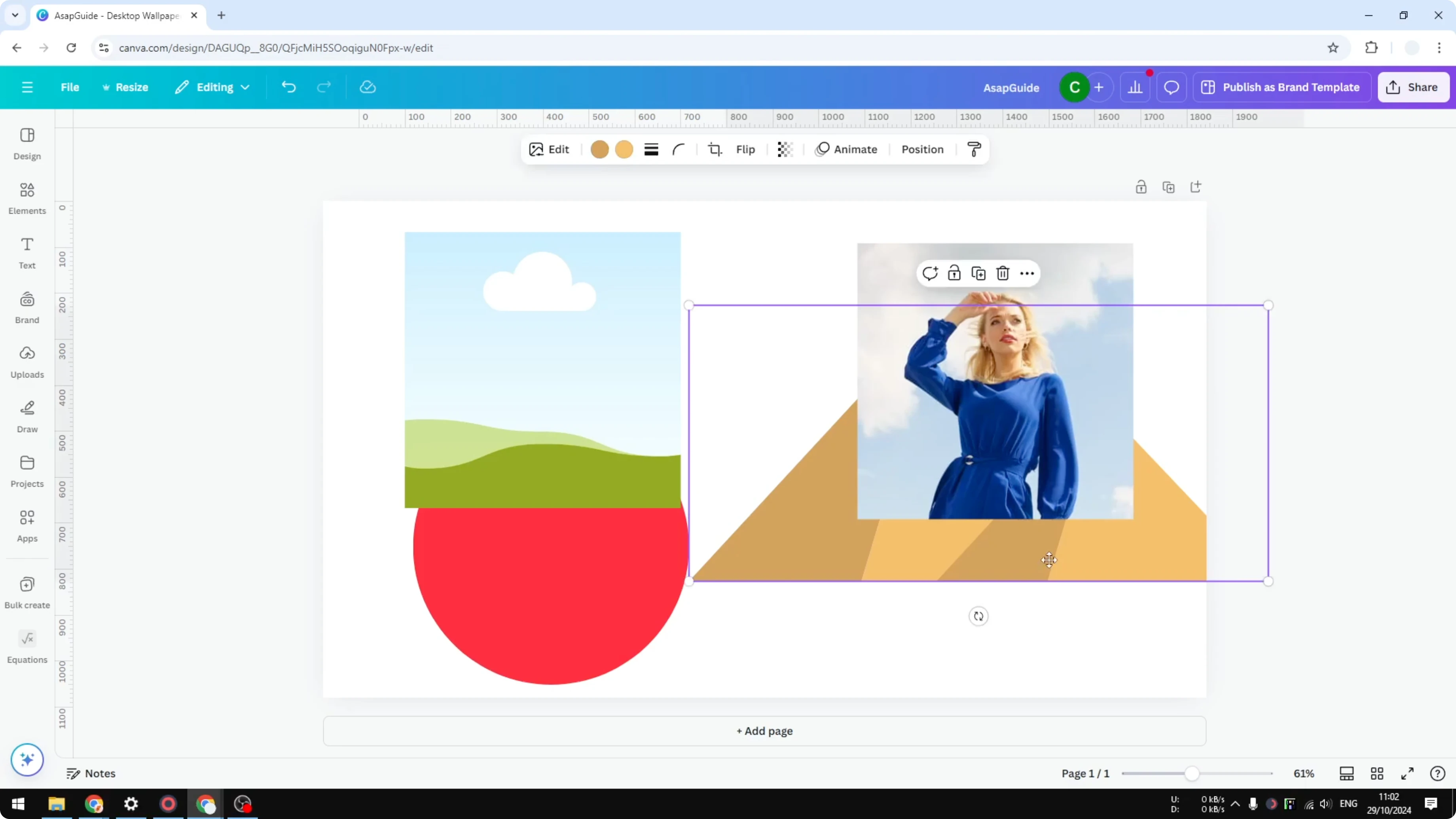The height and width of the screenshot is (819, 1456).
Task: Open the Uploads panel
Action: point(27,362)
